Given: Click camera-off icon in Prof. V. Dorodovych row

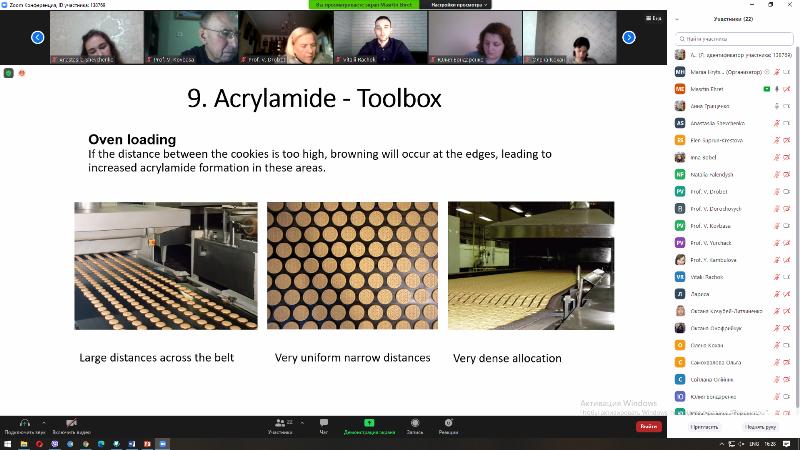Looking at the screenshot, I should [786, 209].
